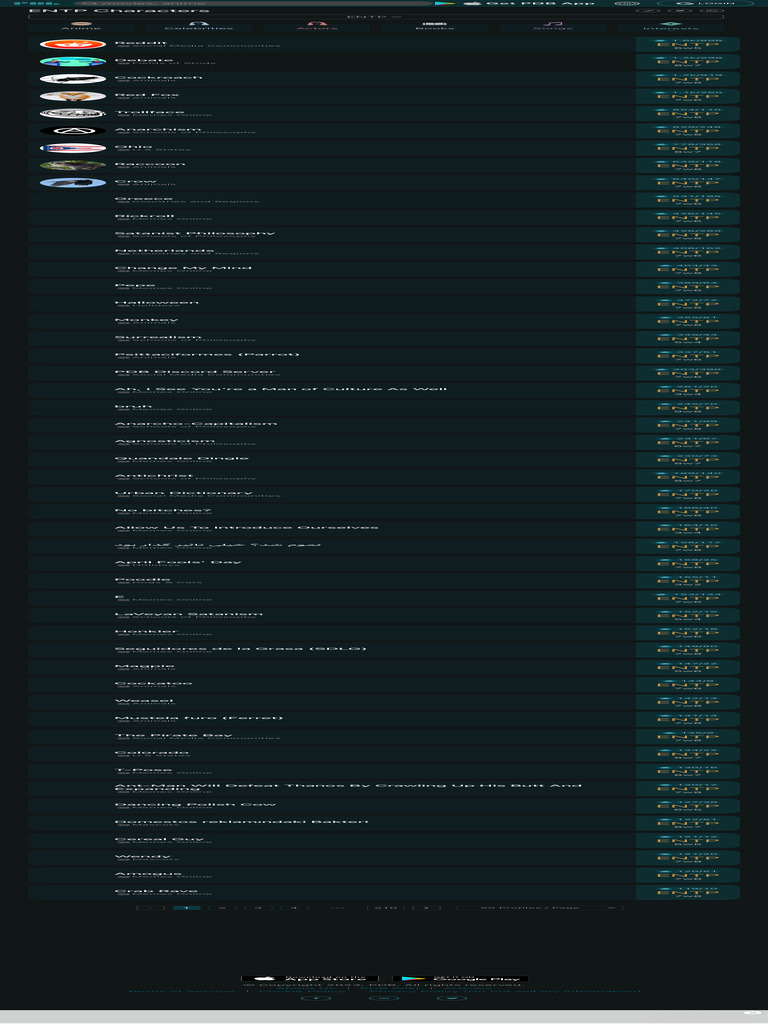768x1024 pixels.
Task: Click the LOGIN button
Action: (707, 3)
